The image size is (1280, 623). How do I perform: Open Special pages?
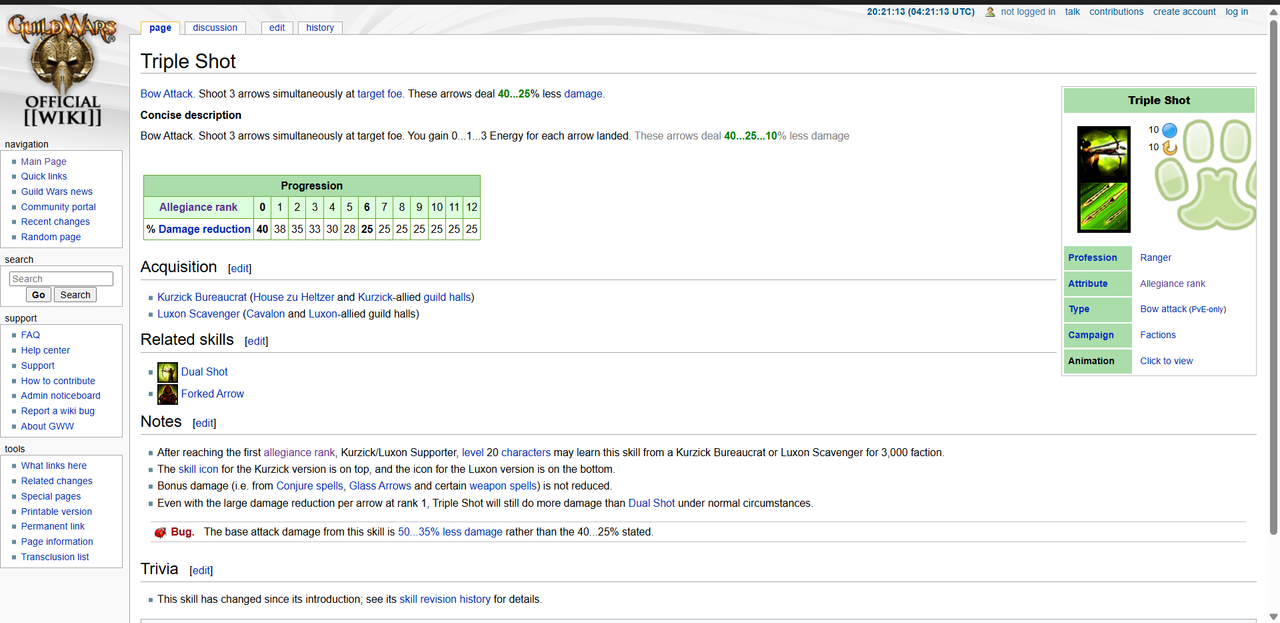[x=51, y=496]
